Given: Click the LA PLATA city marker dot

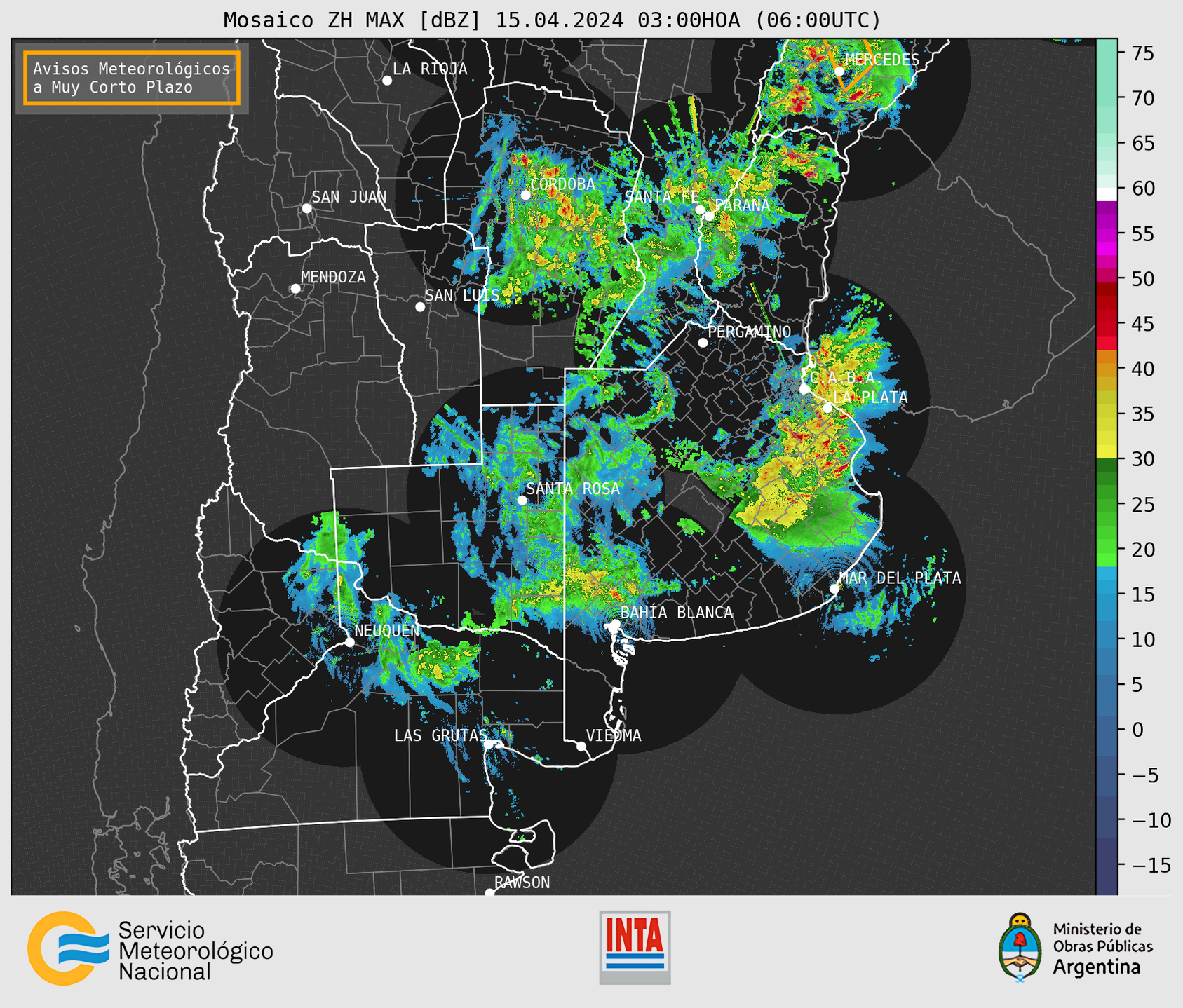Looking at the screenshot, I should pos(827,408).
